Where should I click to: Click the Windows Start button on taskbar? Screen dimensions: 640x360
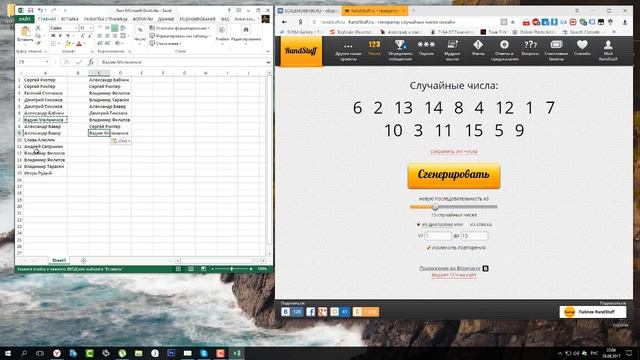[x=8, y=353]
